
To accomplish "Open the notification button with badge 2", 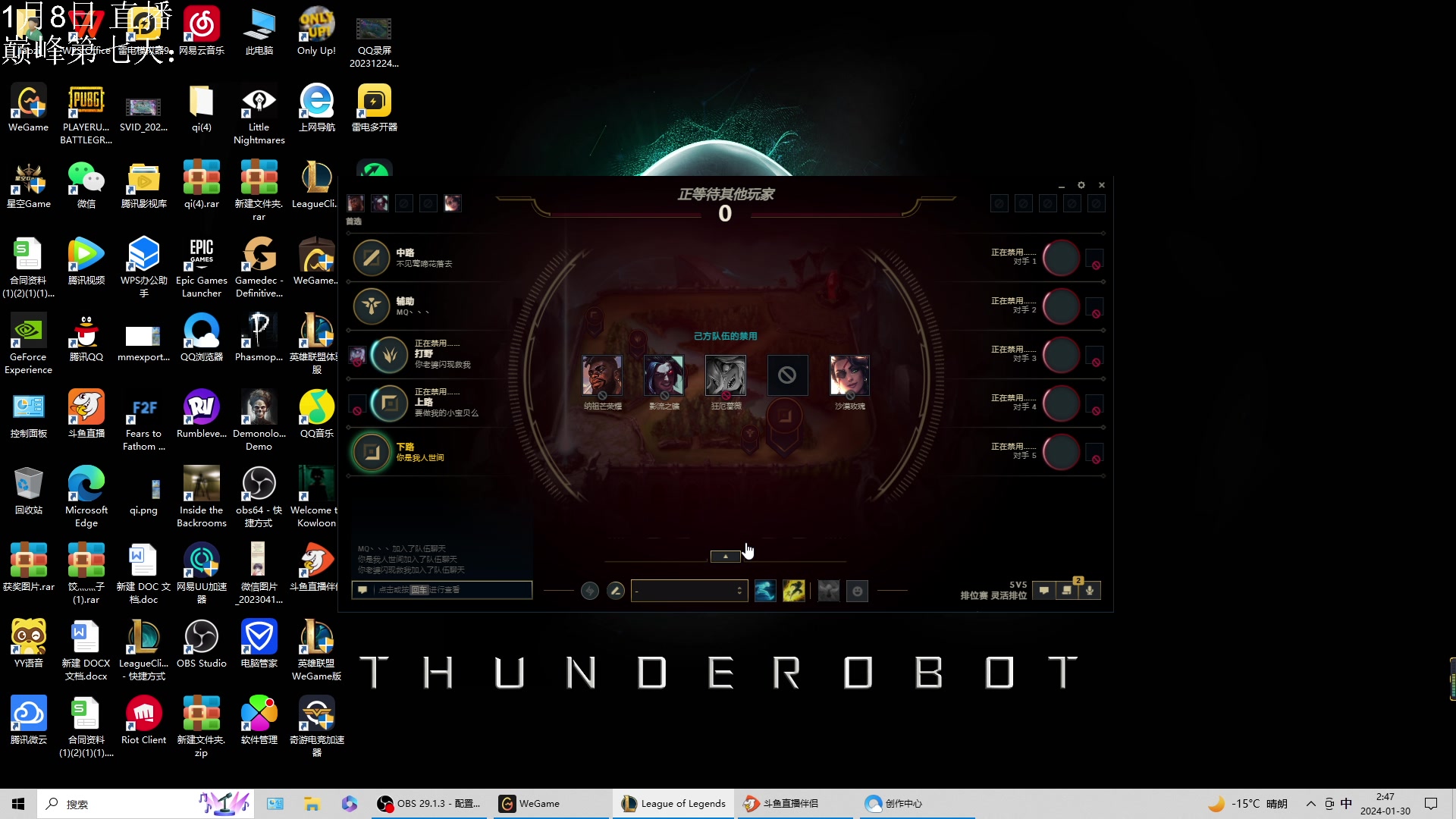I will tap(1067, 590).
